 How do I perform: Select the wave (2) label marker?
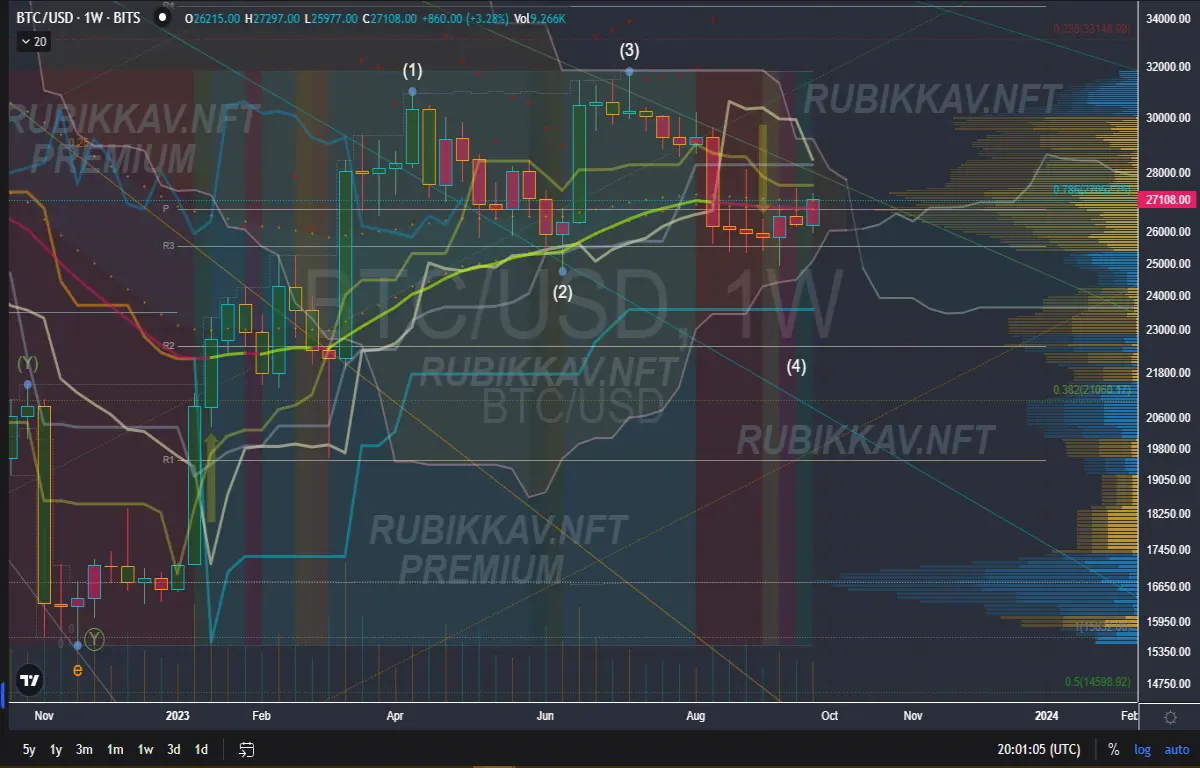pos(563,292)
